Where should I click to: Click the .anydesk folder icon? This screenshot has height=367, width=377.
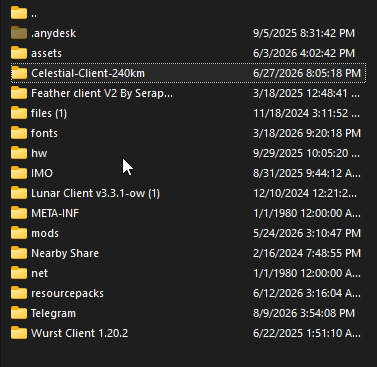coord(19,33)
